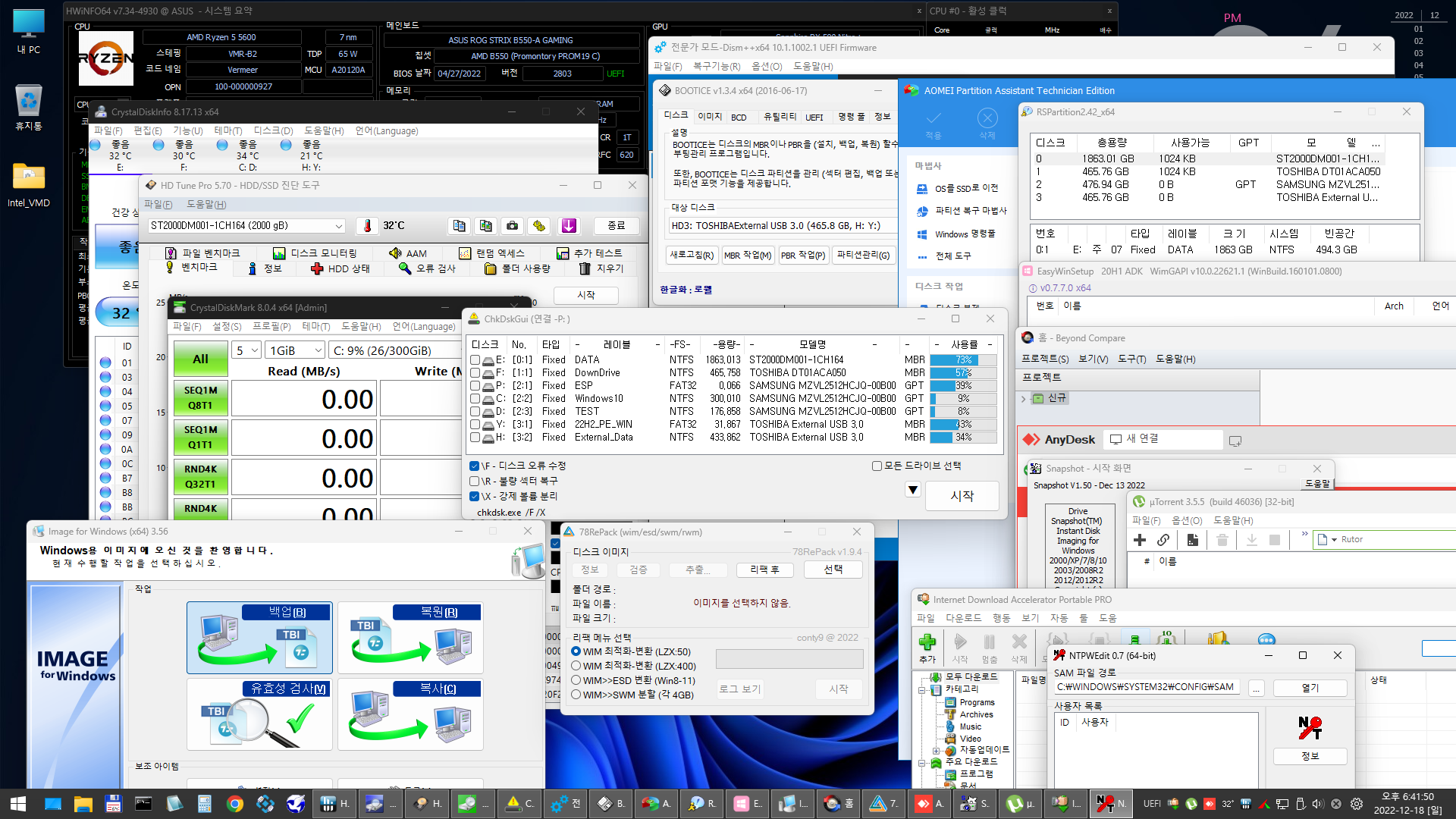Viewport: 1456px width, 819px height.
Task: Open the Intel_VMD folder on desktop
Action: pyautogui.click(x=29, y=186)
